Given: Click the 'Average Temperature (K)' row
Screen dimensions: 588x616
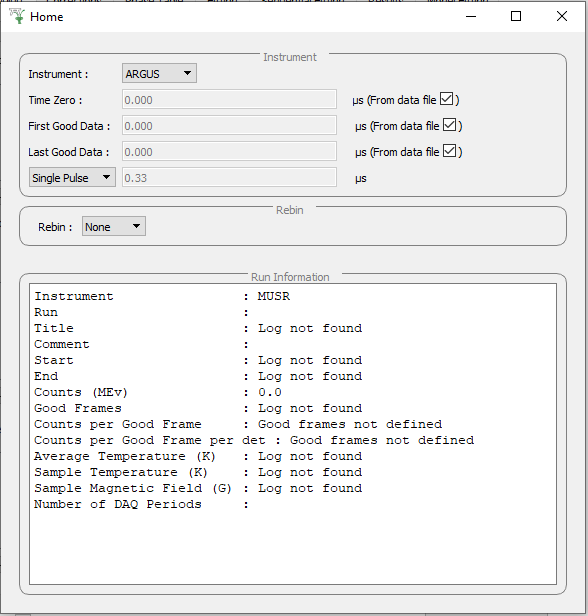Looking at the screenshot, I should point(198,456).
